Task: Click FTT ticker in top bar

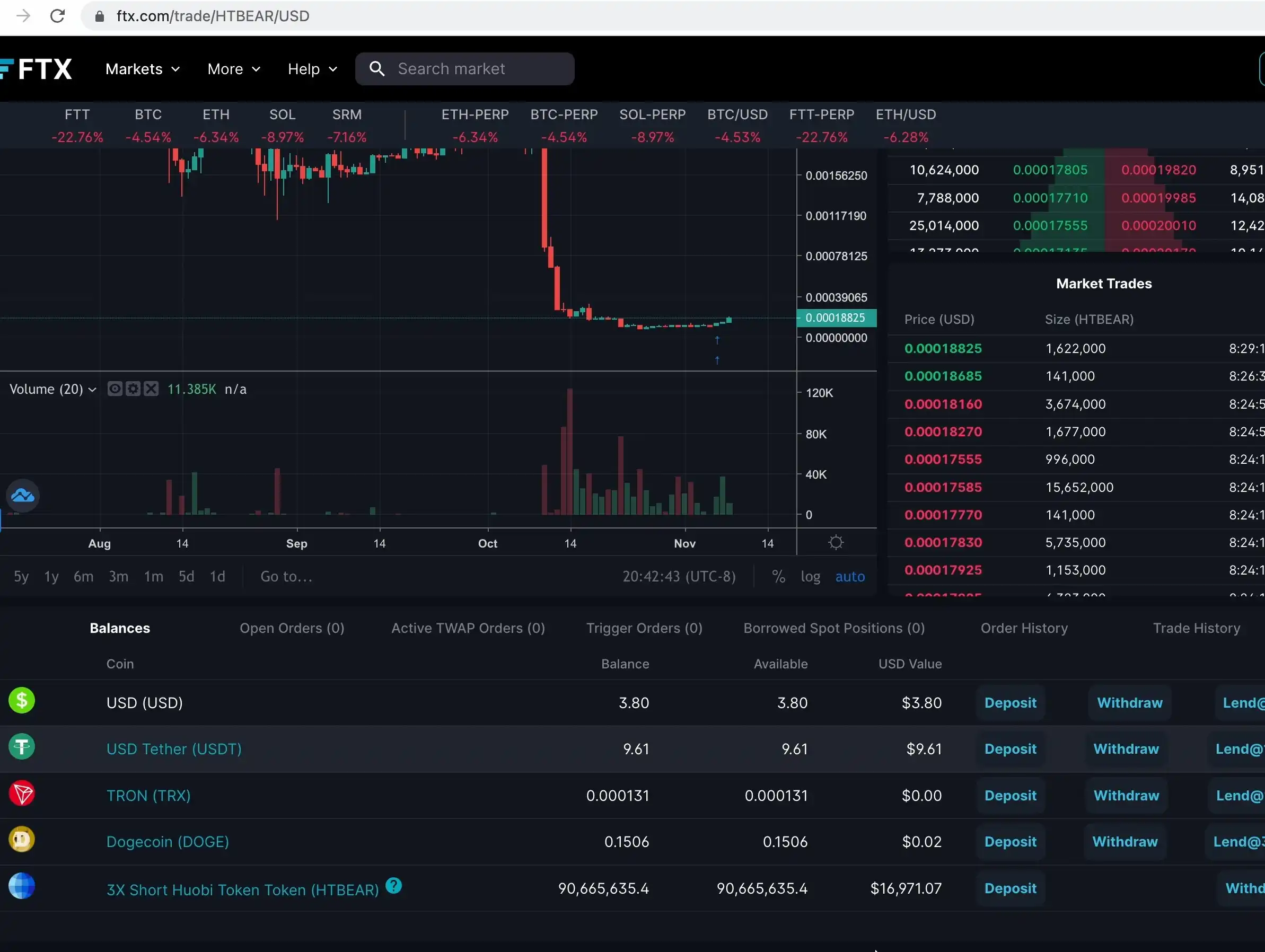Action: tap(77, 126)
